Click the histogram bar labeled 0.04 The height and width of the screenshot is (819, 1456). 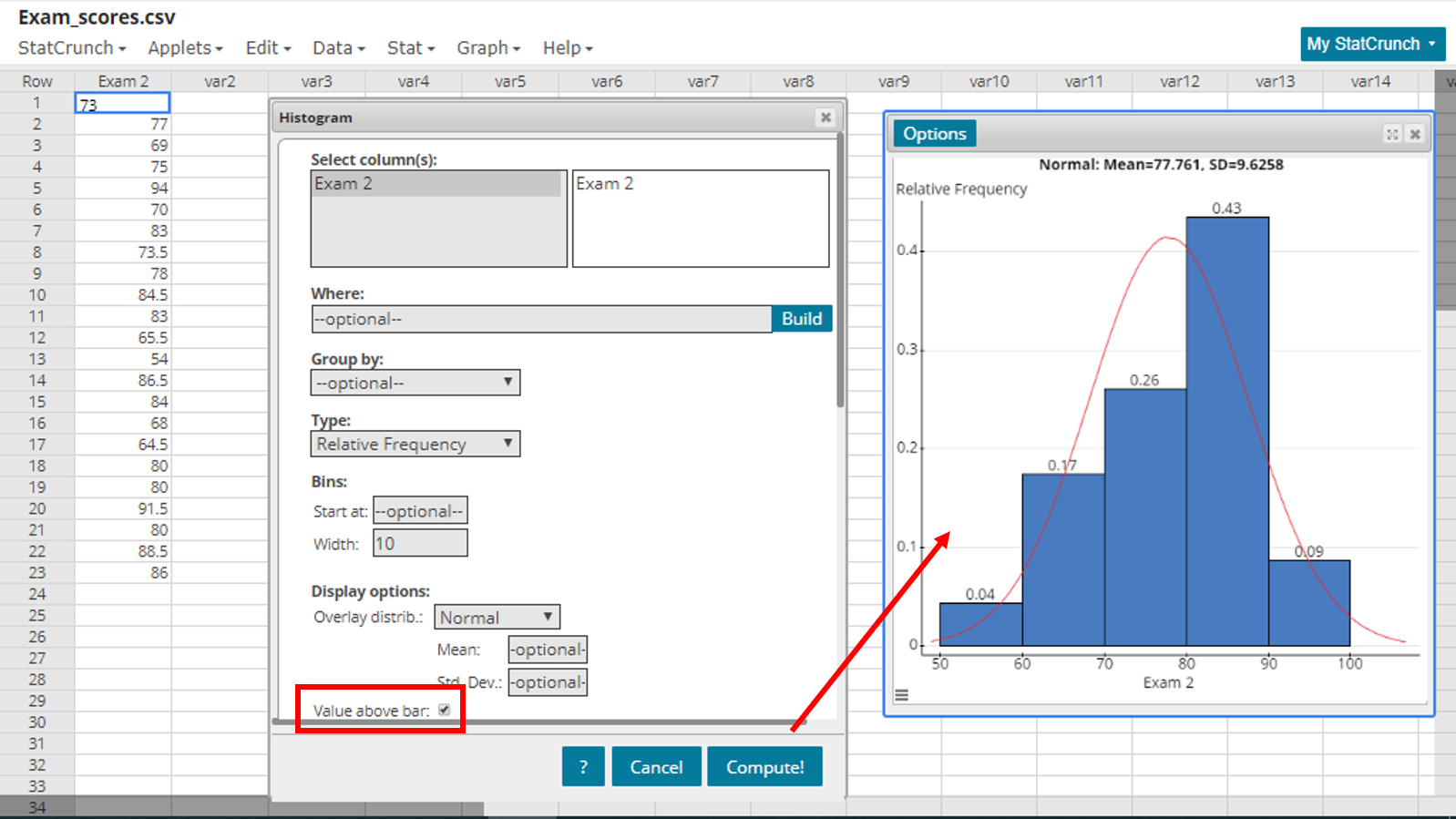(x=980, y=624)
